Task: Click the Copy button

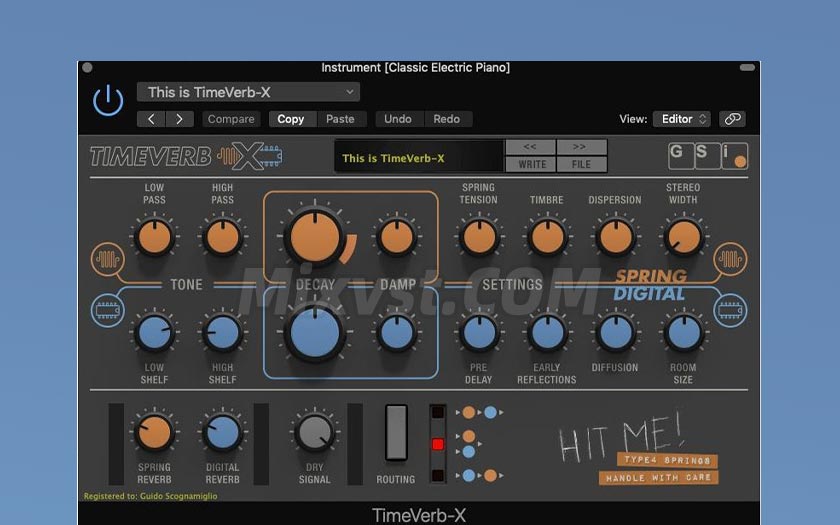Action: coord(291,119)
